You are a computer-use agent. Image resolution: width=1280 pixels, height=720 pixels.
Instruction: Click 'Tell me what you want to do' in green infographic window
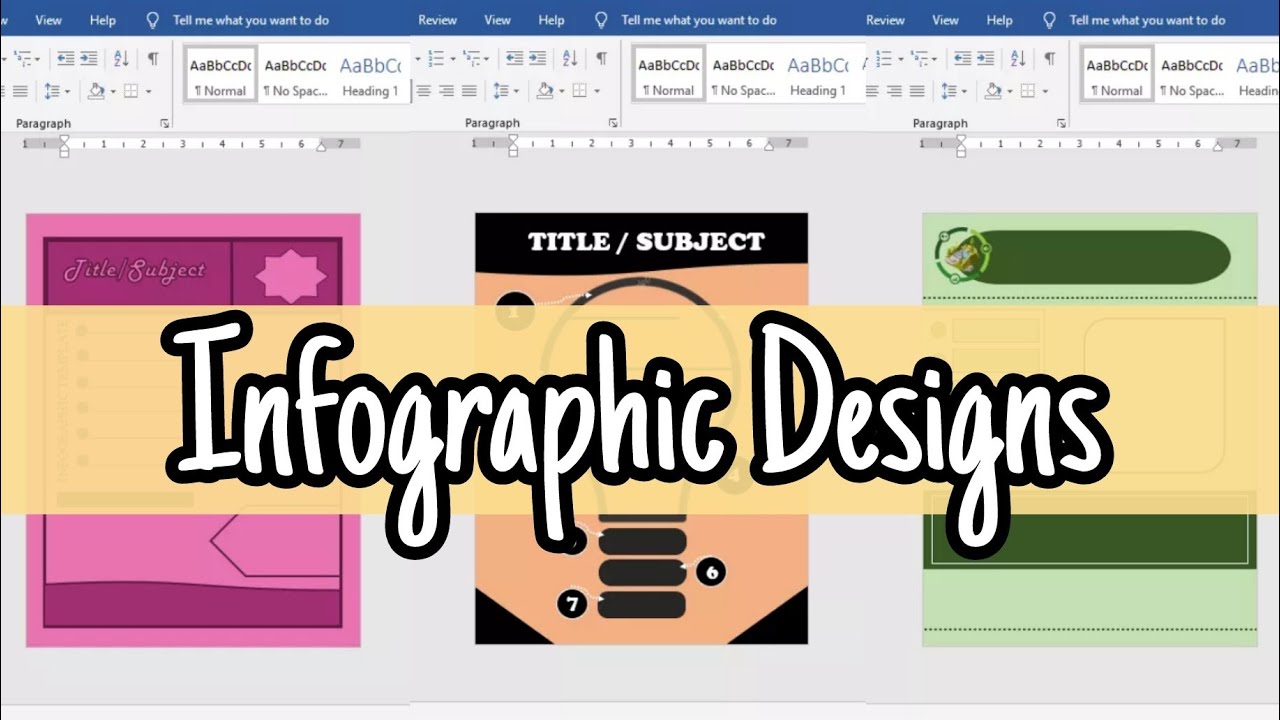(1146, 20)
